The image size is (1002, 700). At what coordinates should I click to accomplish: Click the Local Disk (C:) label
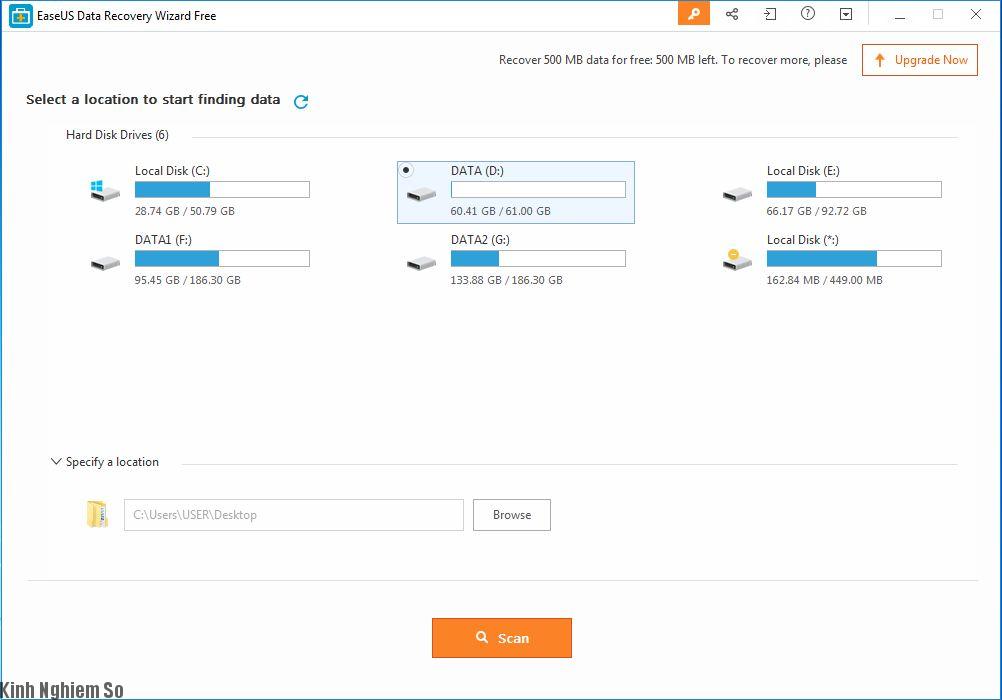[173, 171]
